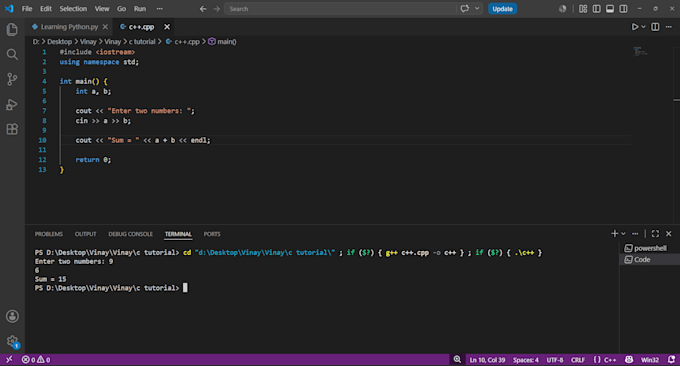
Task: Select the powershell terminal instance
Action: (649, 248)
